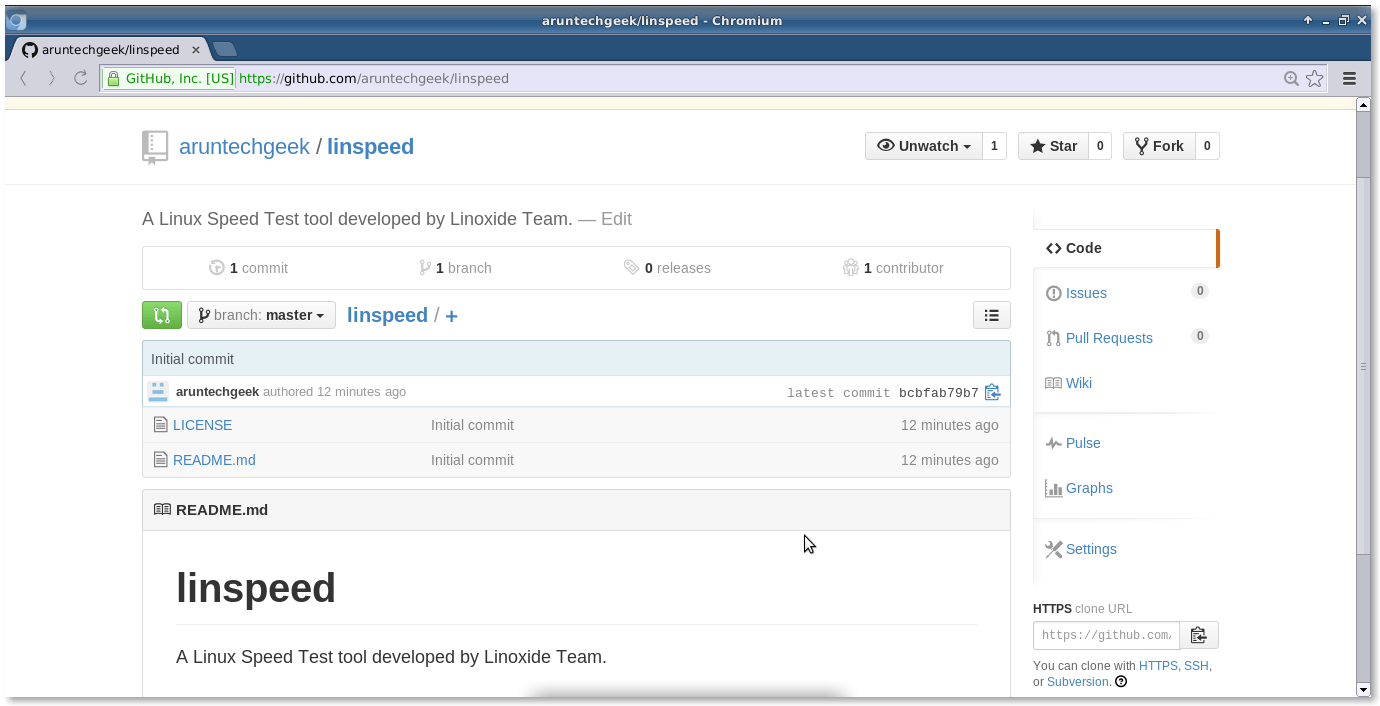1380x706 pixels.
Task: Open the README.md file
Action: pyautogui.click(x=213, y=459)
